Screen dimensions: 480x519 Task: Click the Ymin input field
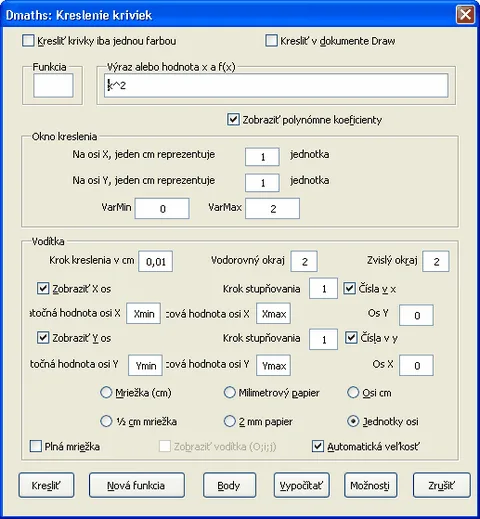(x=145, y=365)
